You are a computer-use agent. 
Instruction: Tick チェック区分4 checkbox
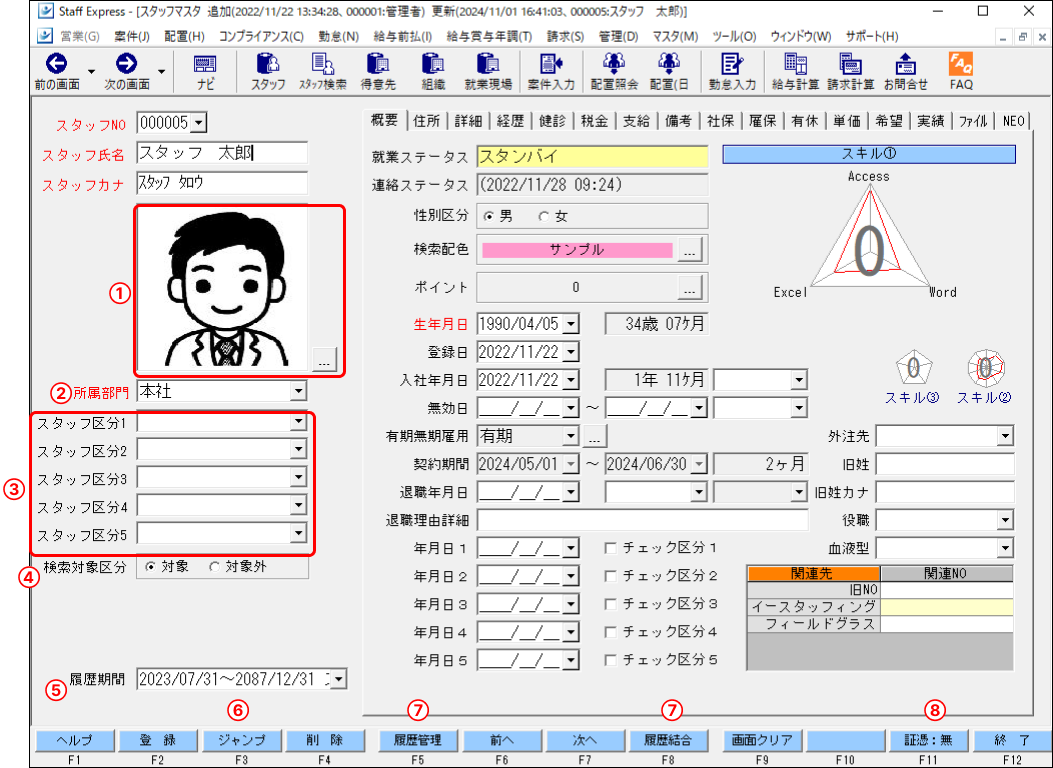coord(610,632)
